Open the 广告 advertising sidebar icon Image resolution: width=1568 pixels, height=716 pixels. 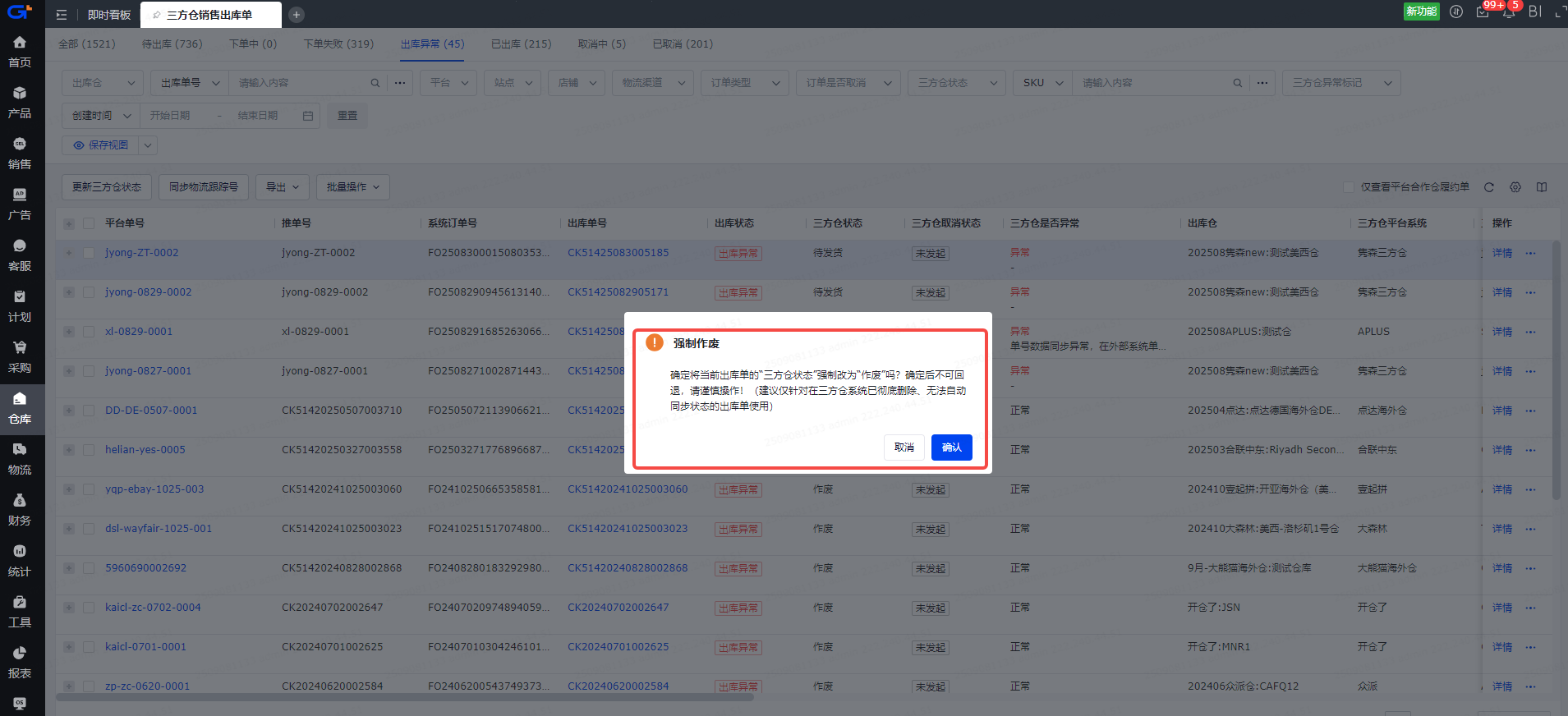point(20,204)
